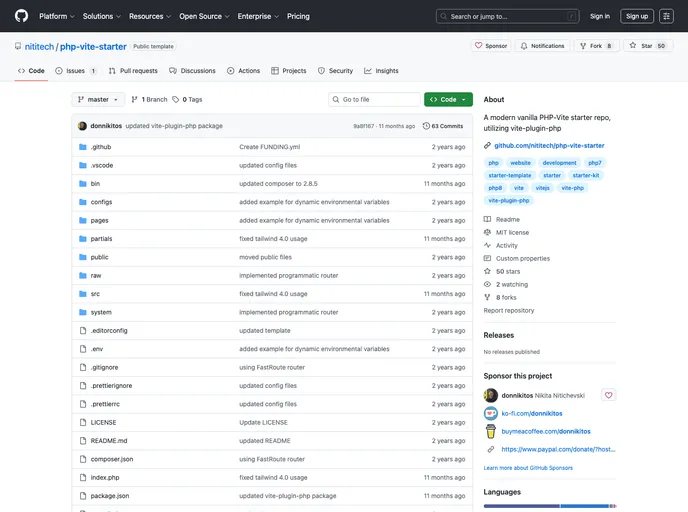Open the composer.json file
Viewport: 688px width, 512px height.
click(x=112, y=459)
